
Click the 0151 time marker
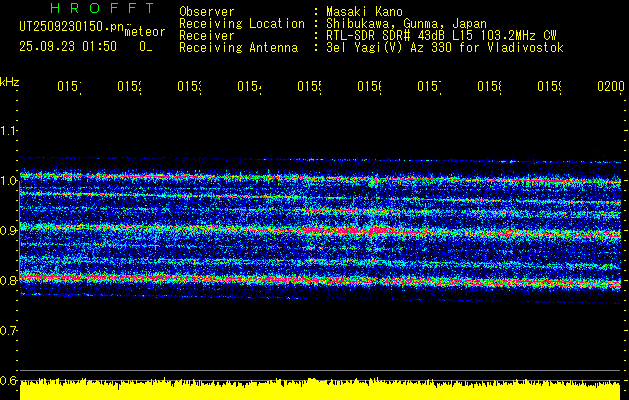(x=69, y=86)
